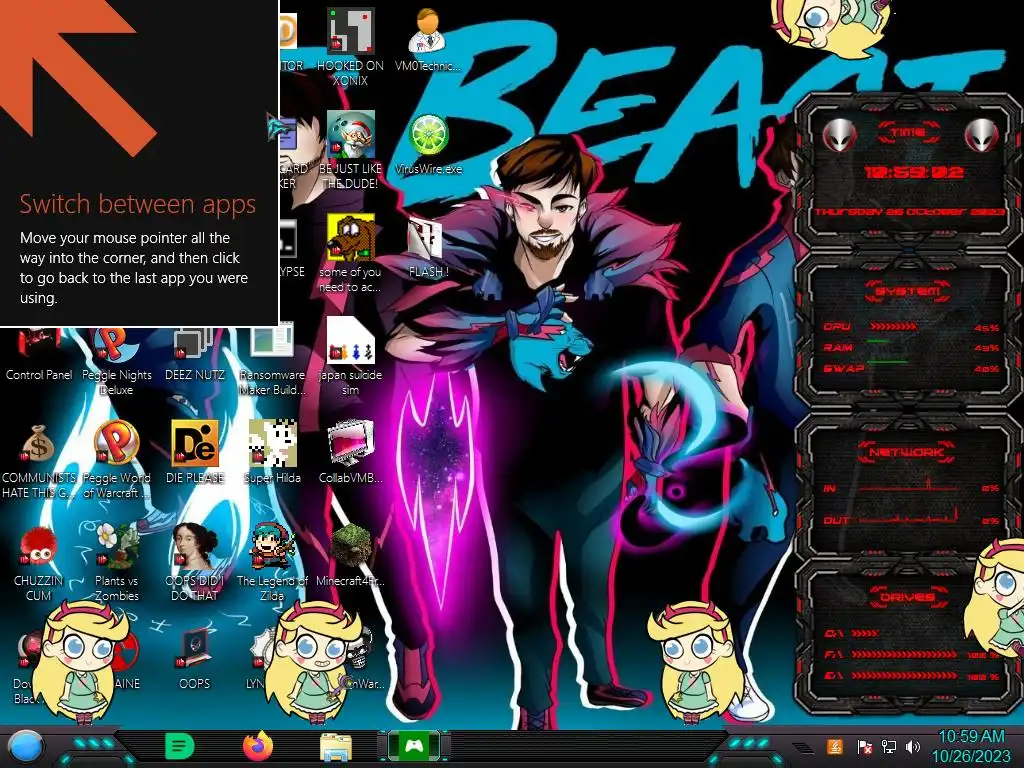Select the FLASH ! desktop icon

click(x=428, y=247)
